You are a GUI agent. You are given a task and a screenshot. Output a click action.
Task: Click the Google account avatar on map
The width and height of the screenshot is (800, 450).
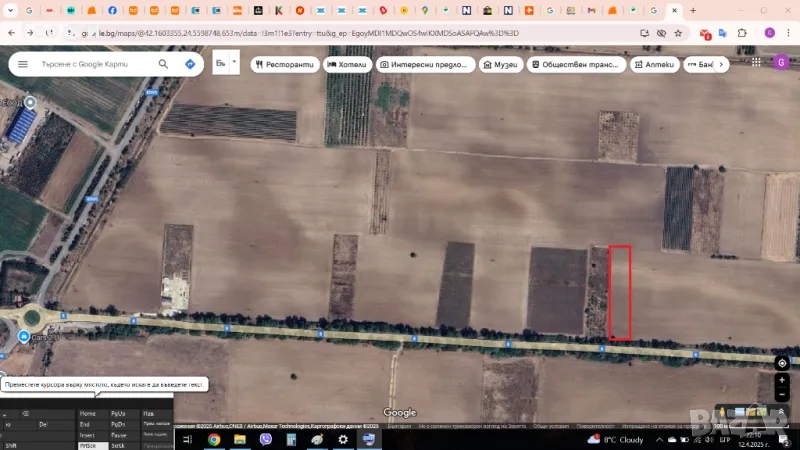click(781, 62)
